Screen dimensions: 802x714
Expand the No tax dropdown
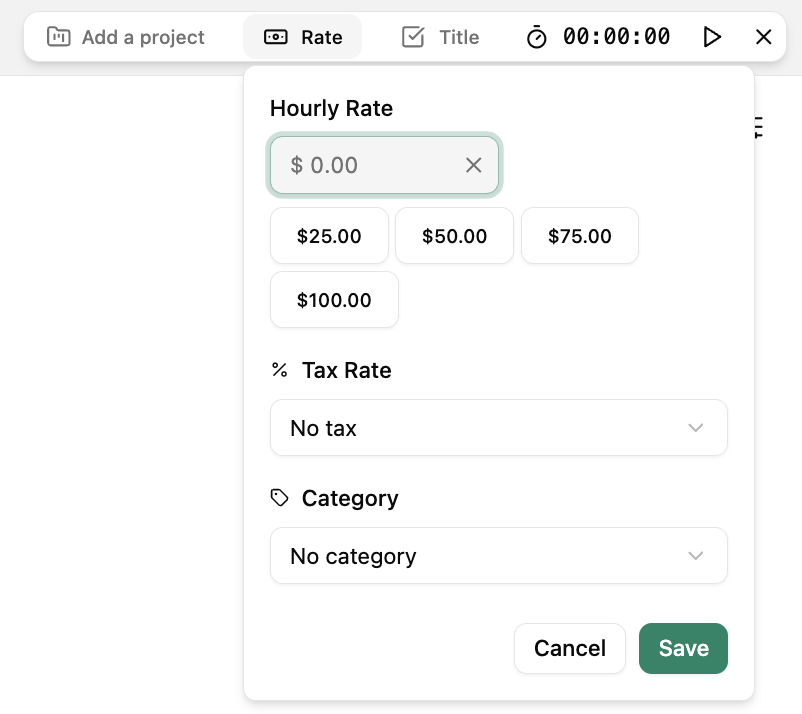point(498,428)
